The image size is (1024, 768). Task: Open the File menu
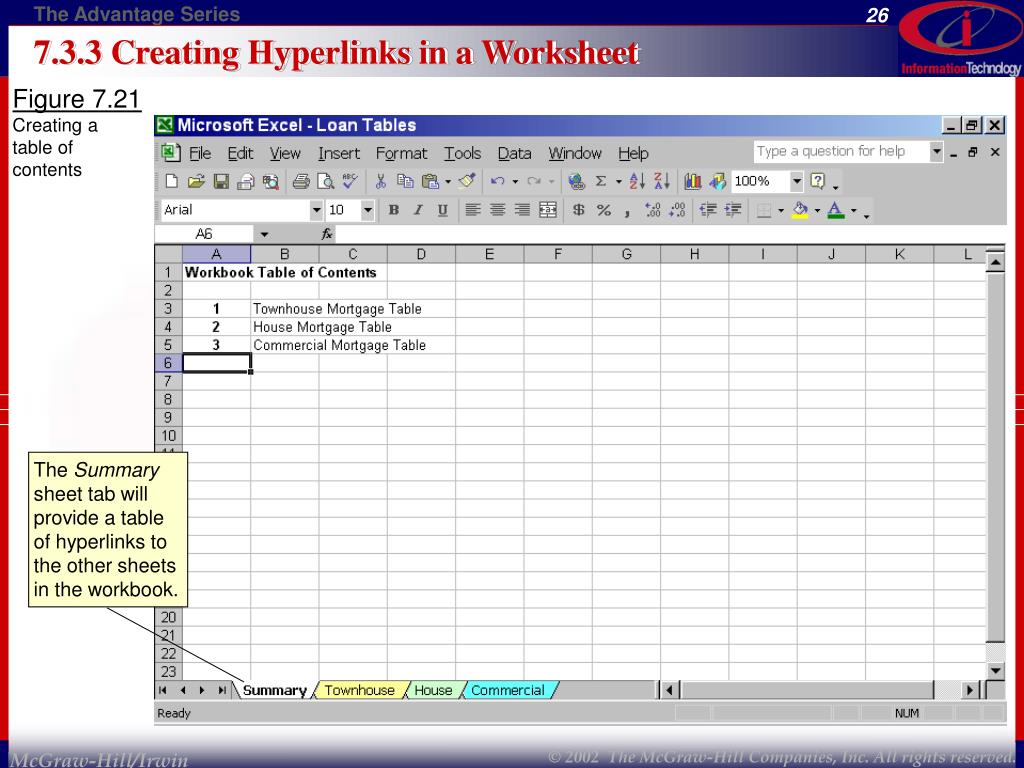(200, 153)
